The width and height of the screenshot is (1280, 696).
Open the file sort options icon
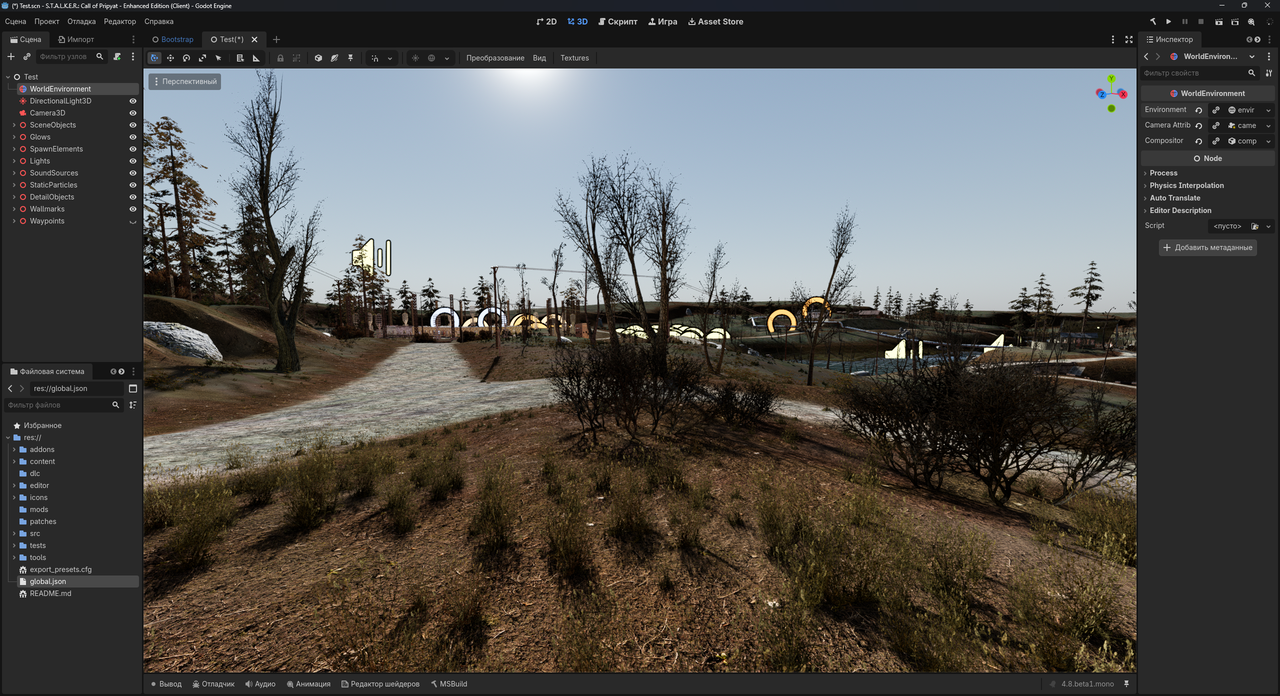coord(133,405)
